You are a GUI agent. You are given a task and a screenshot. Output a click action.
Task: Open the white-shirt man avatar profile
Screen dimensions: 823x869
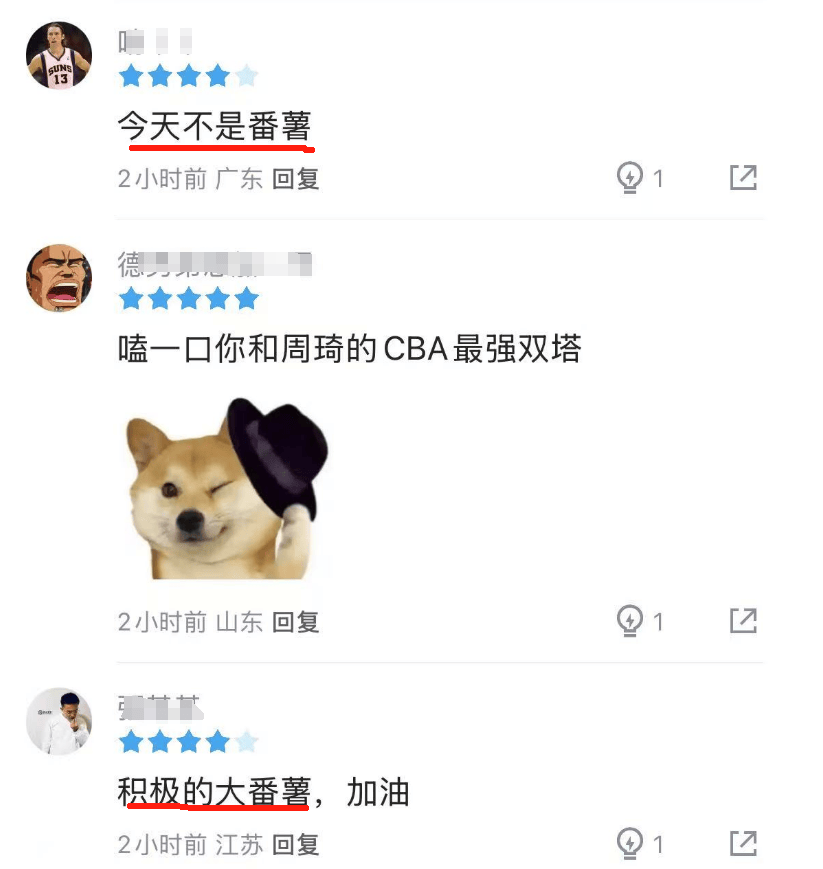pyautogui.click(x=59, y=722)
